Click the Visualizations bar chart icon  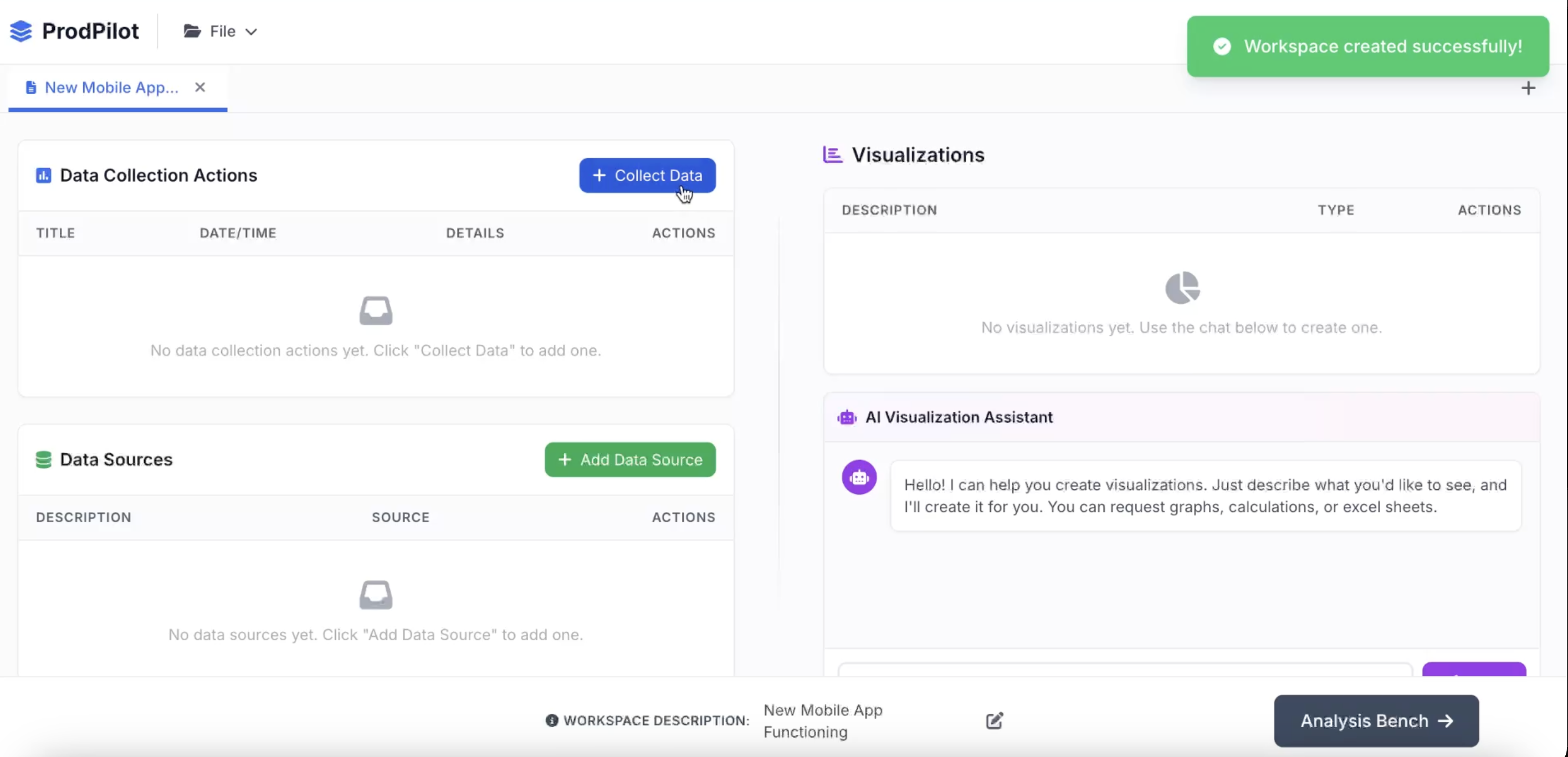832,155
